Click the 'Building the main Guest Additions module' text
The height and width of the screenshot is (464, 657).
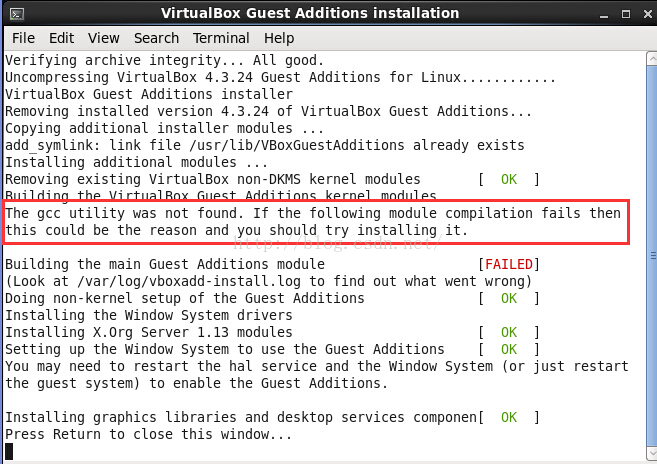[165, 264]
